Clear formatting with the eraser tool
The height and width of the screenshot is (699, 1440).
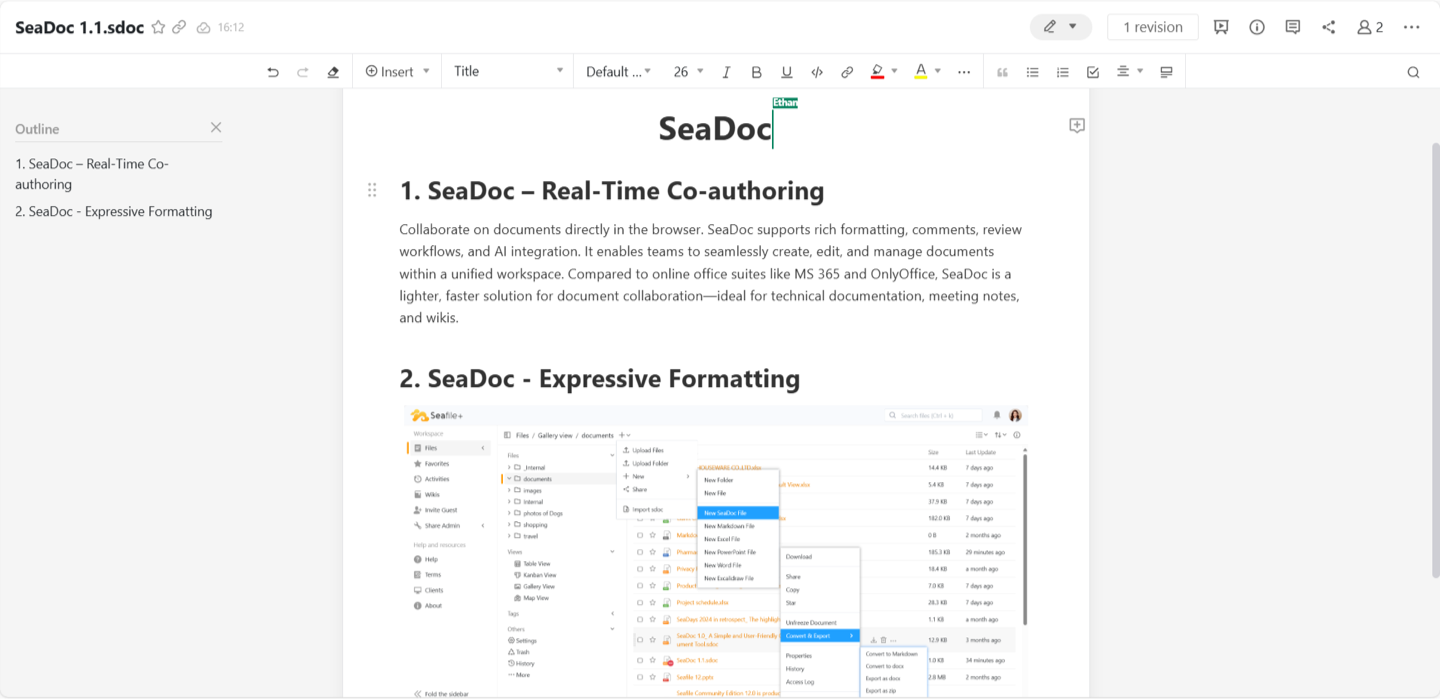(333, 72)
